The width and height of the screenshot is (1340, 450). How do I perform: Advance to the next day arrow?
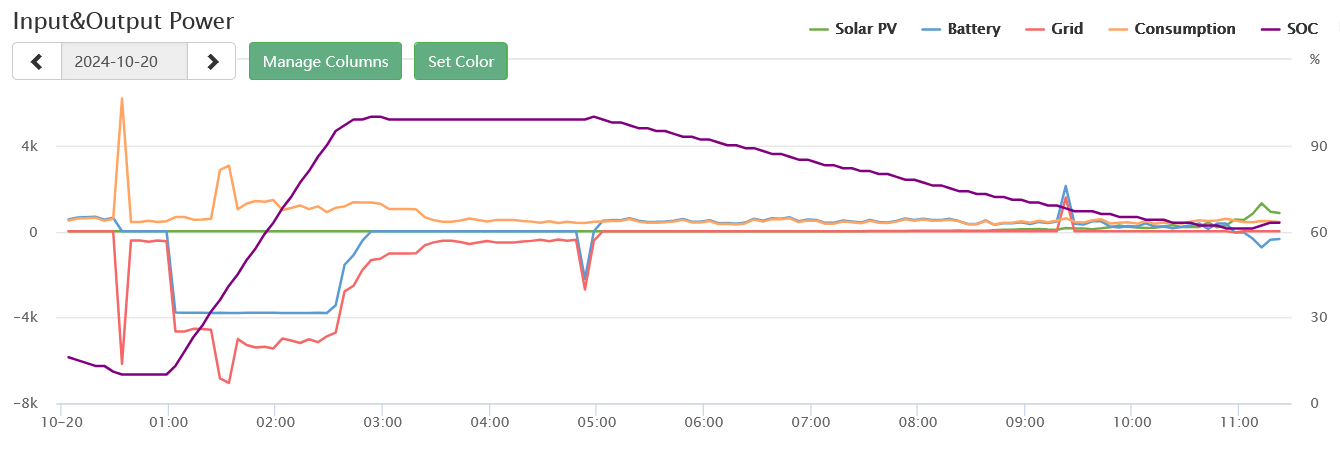coord(212,61)
